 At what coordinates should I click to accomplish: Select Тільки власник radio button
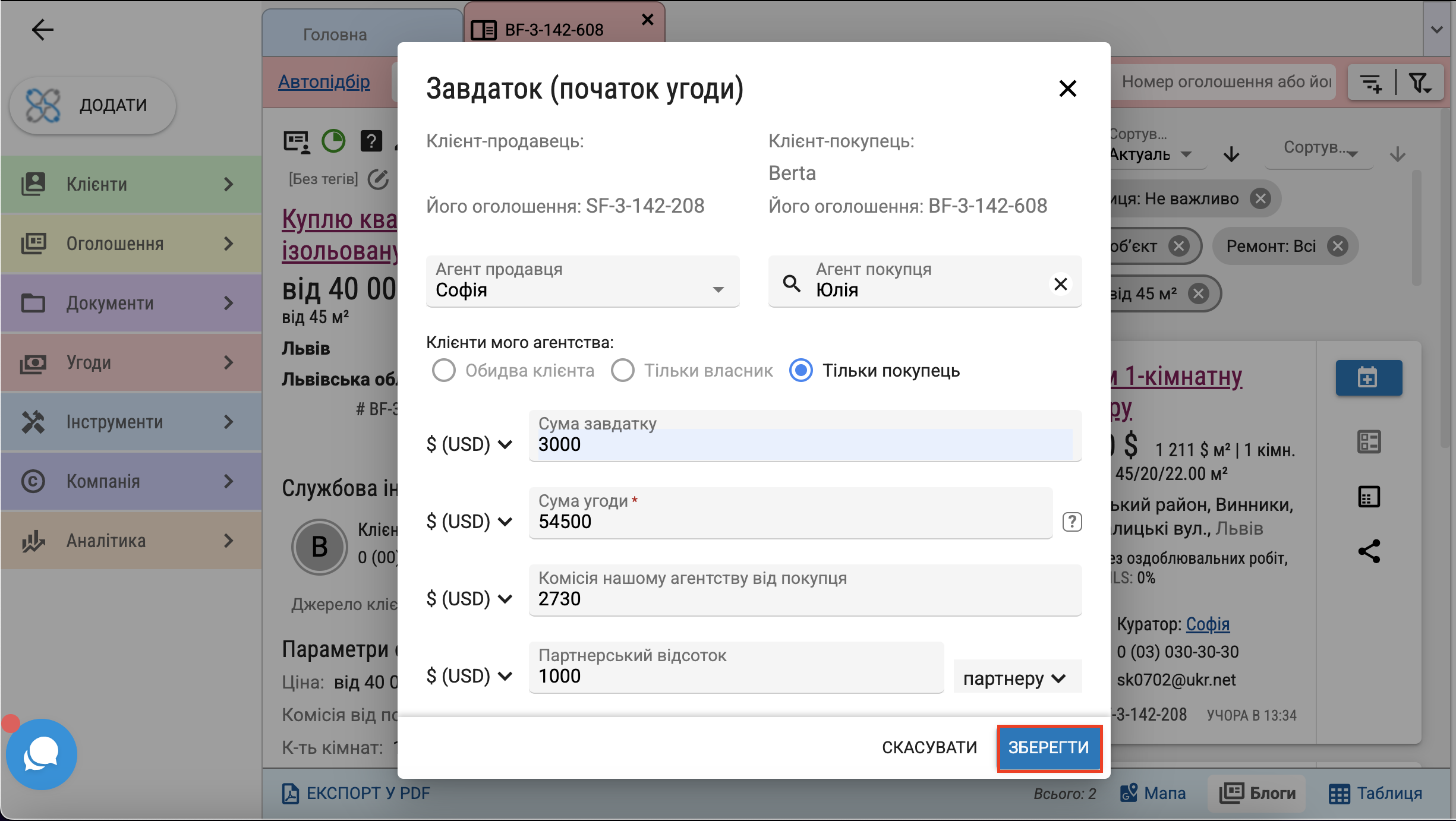(623, 370)
